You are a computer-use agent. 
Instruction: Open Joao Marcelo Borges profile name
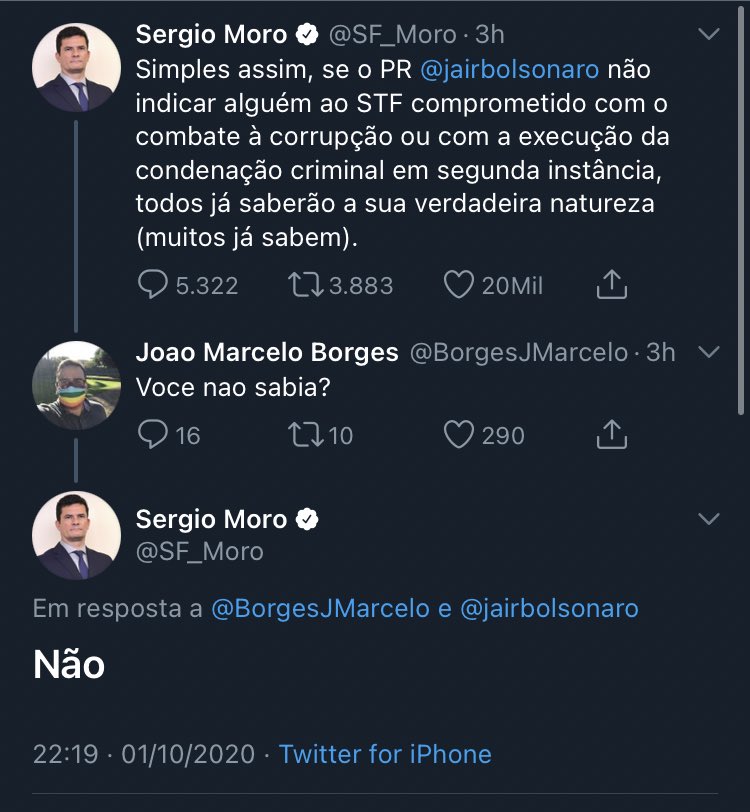pos(267,353)
